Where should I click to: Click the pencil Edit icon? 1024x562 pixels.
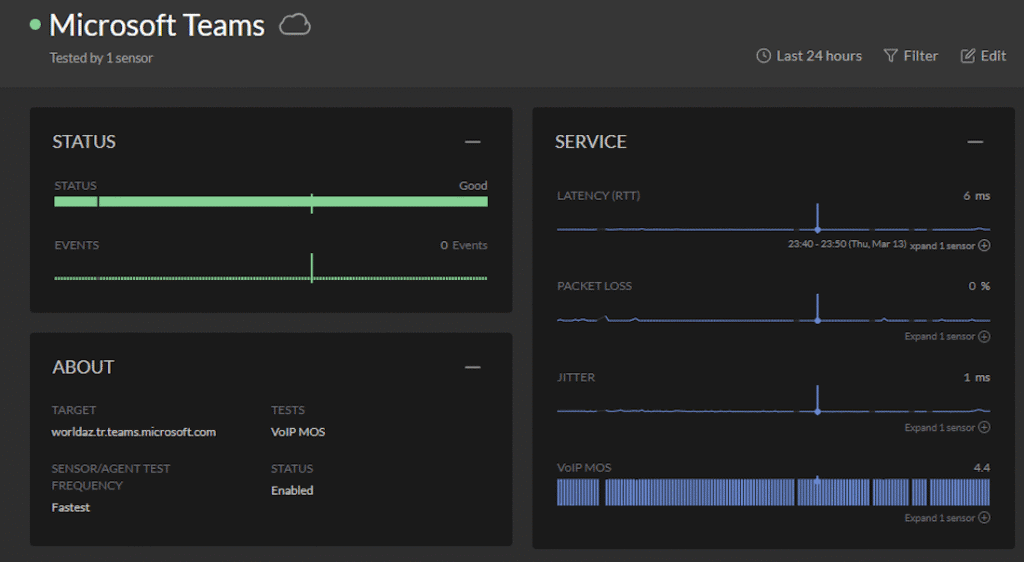point(967,56)
